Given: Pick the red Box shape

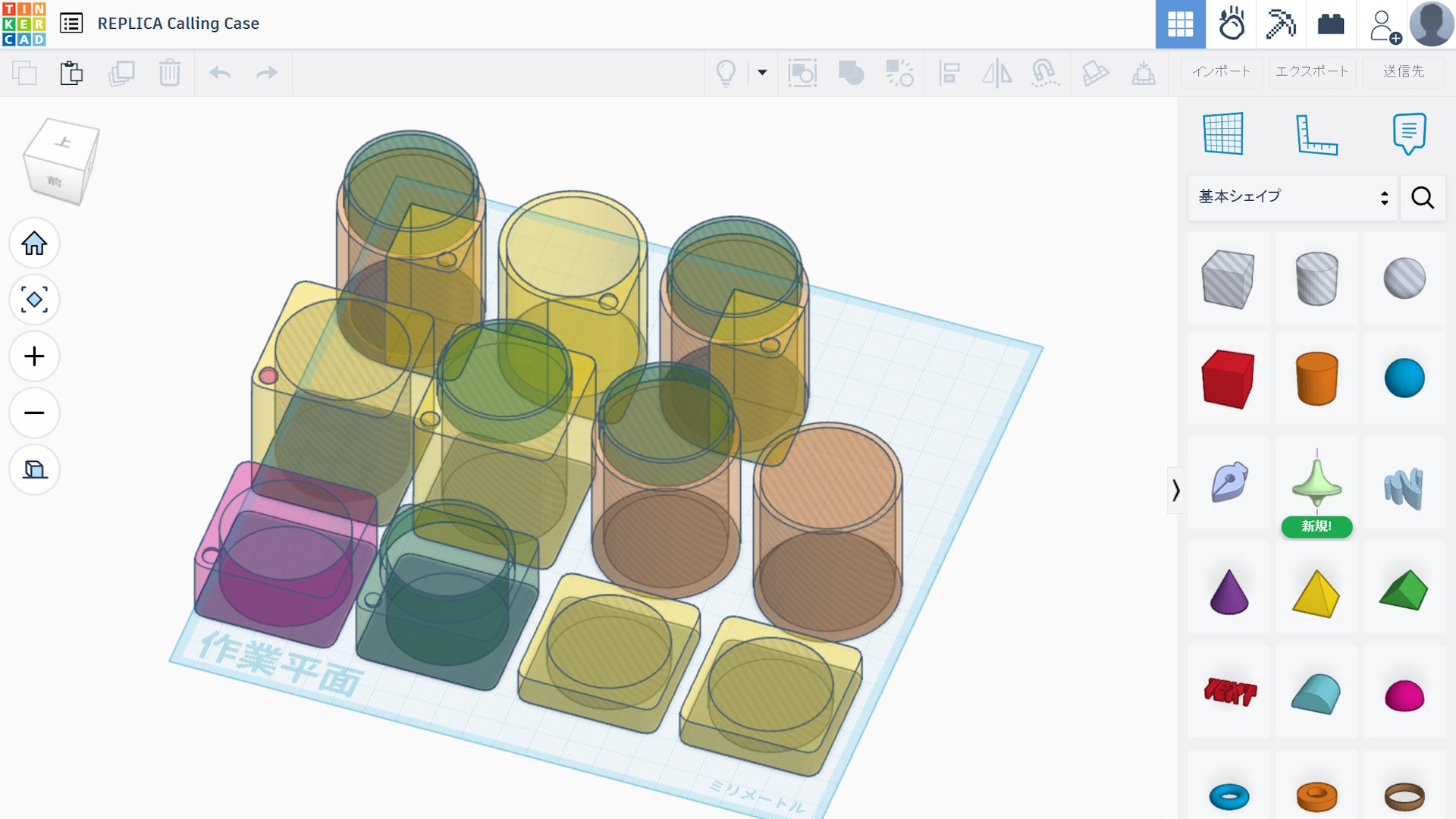Looking at the screenshot, I should (x=1228, y=378).
